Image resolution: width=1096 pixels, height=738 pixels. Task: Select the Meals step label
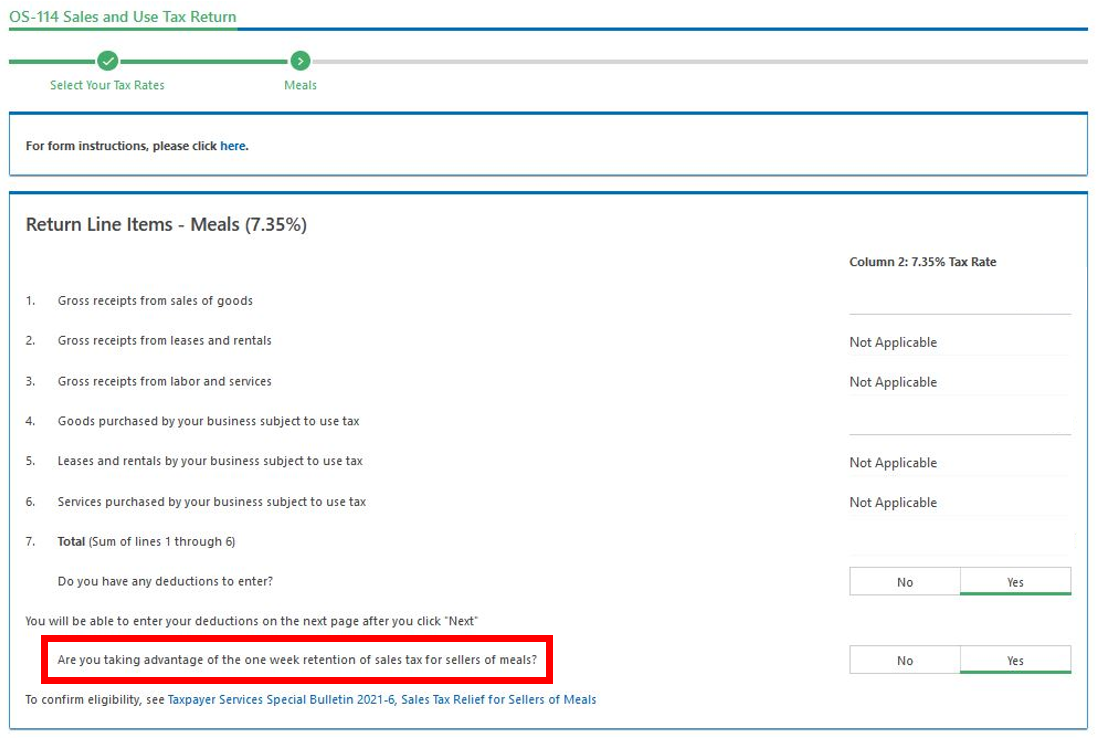click(x=300, y=85)
